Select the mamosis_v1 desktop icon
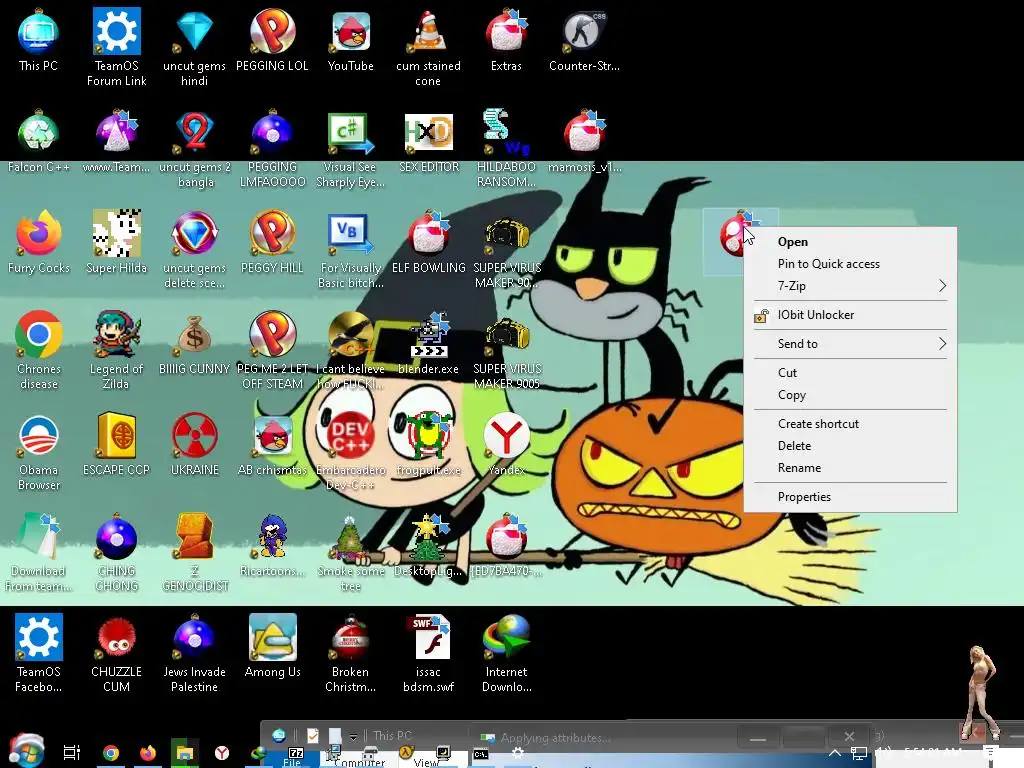The width and height of the screenshot is (1024, 768). pyautogui.click(x=584, y=140)
